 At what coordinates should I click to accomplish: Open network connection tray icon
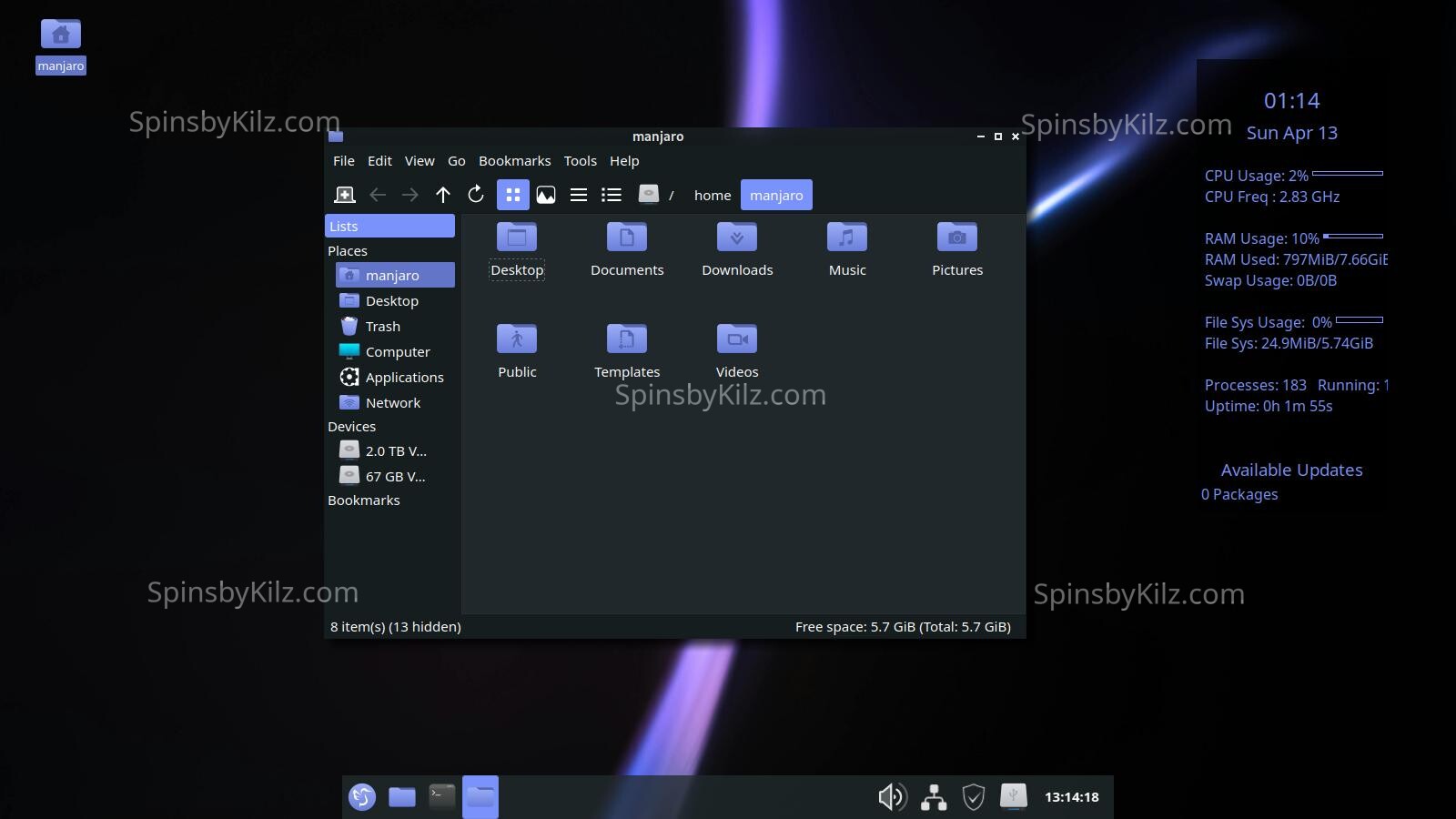tap(934, 797)
